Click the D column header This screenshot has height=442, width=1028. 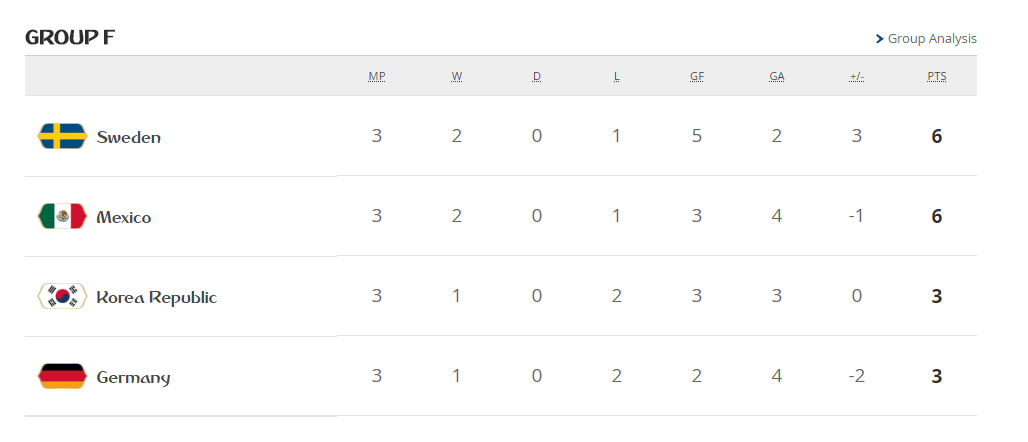point(537,76)
